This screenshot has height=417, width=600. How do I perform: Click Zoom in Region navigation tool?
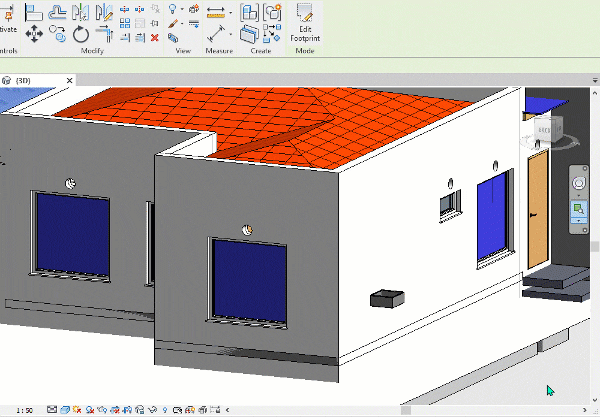click(x=579, y=209)
